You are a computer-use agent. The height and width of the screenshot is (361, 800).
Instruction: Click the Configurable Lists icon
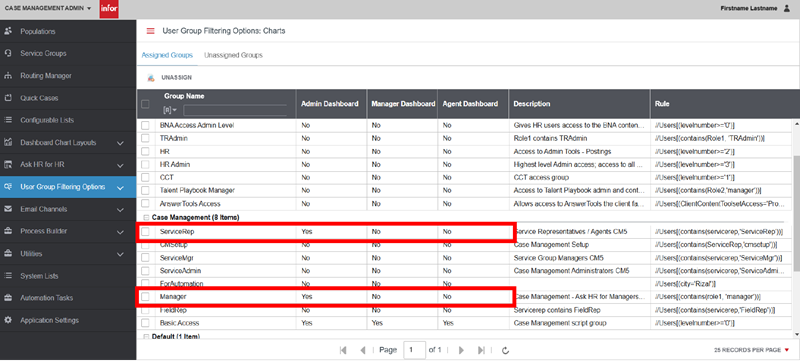8,120
